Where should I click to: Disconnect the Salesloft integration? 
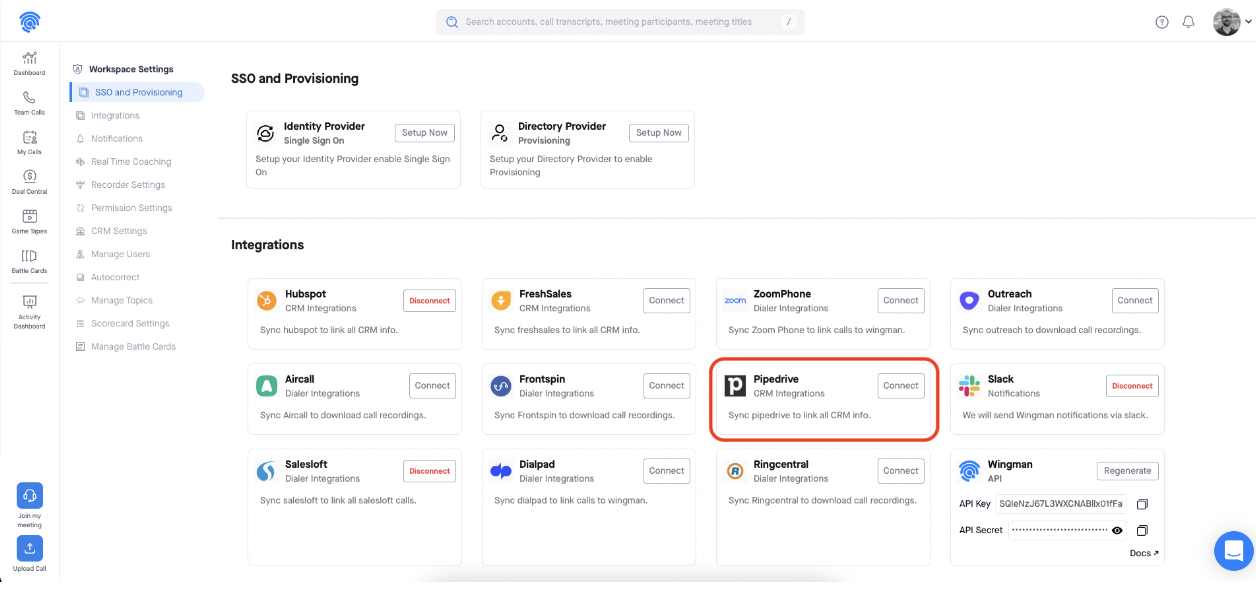[430, 470]
